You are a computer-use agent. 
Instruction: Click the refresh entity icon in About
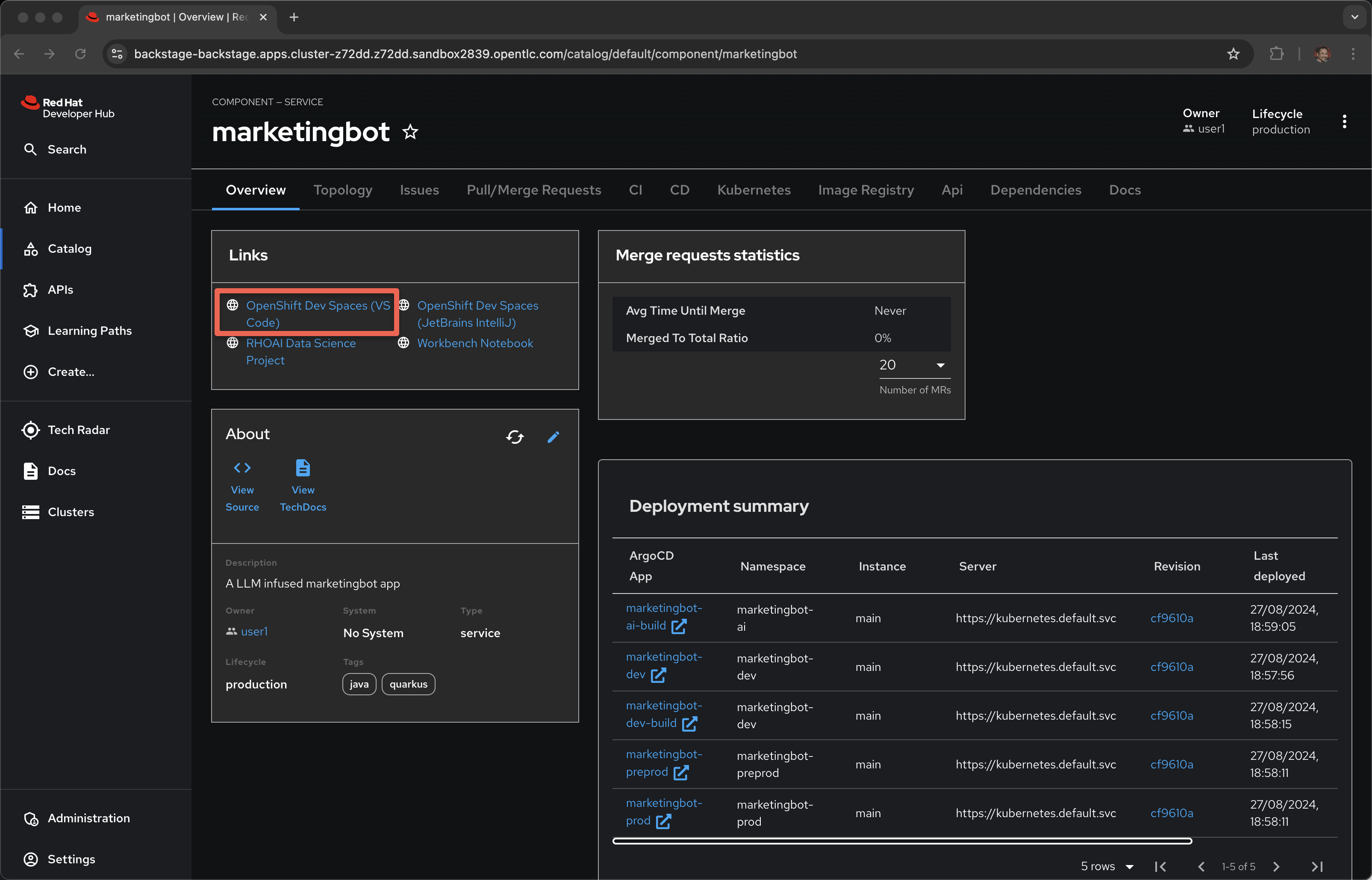(x=515, y=437)
